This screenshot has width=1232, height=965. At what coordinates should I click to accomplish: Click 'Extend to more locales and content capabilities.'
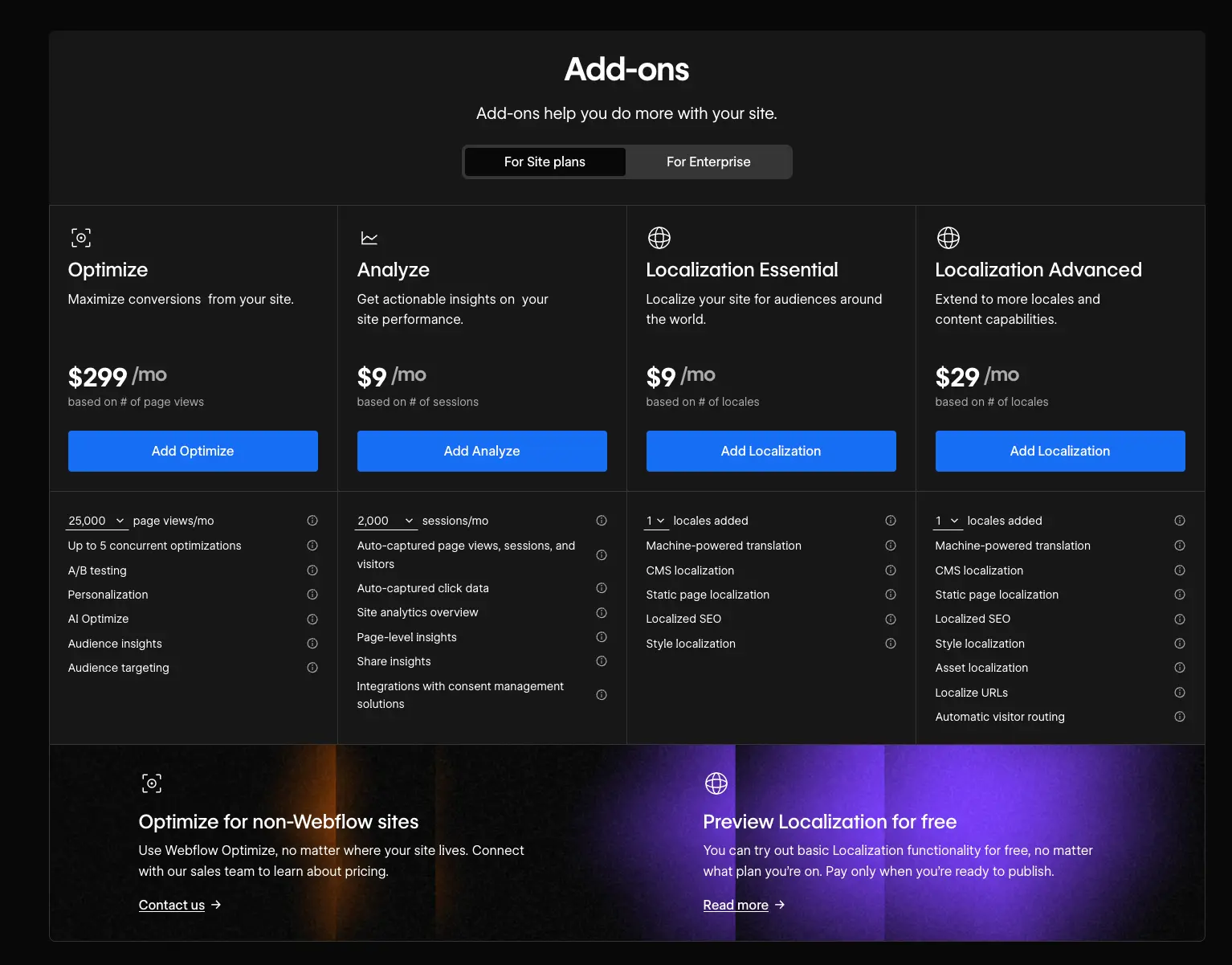tap(1018, 309)
